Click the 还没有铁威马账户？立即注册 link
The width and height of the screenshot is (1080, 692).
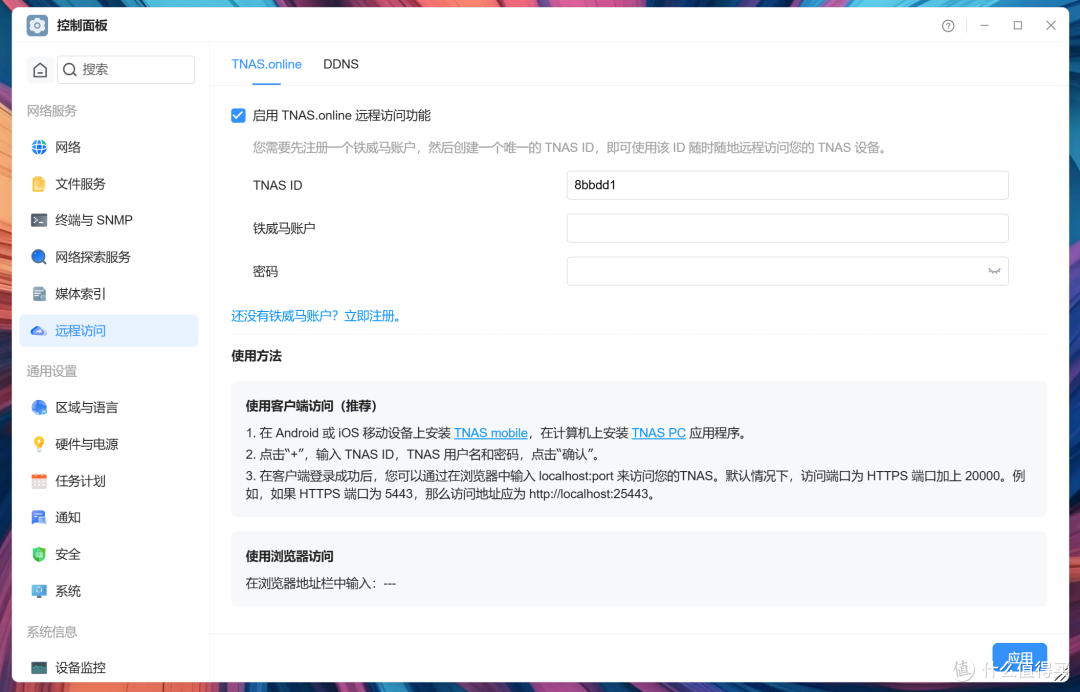[x=317, y=316]
